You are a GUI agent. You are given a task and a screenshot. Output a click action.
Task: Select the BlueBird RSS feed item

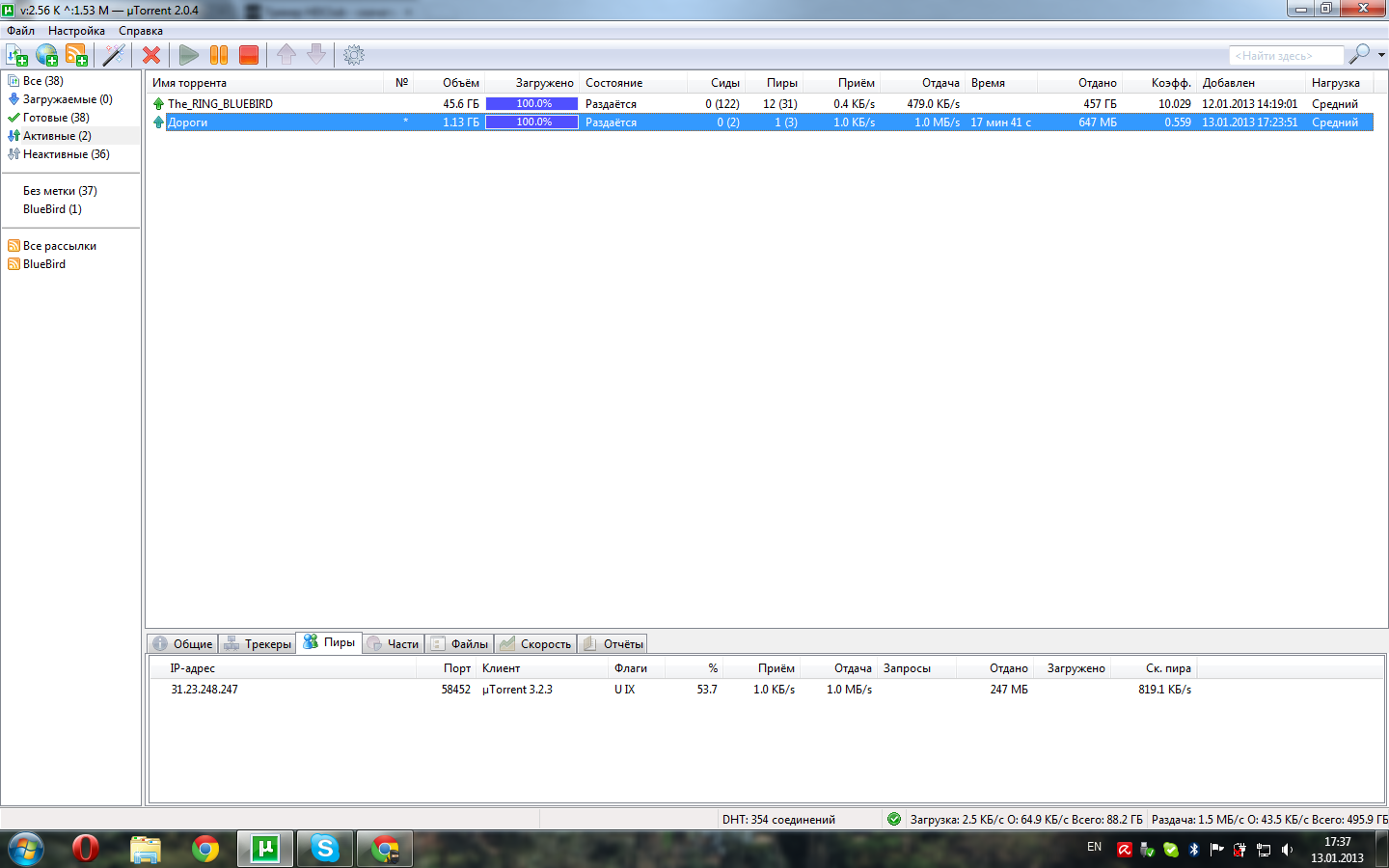pos(44,264)
